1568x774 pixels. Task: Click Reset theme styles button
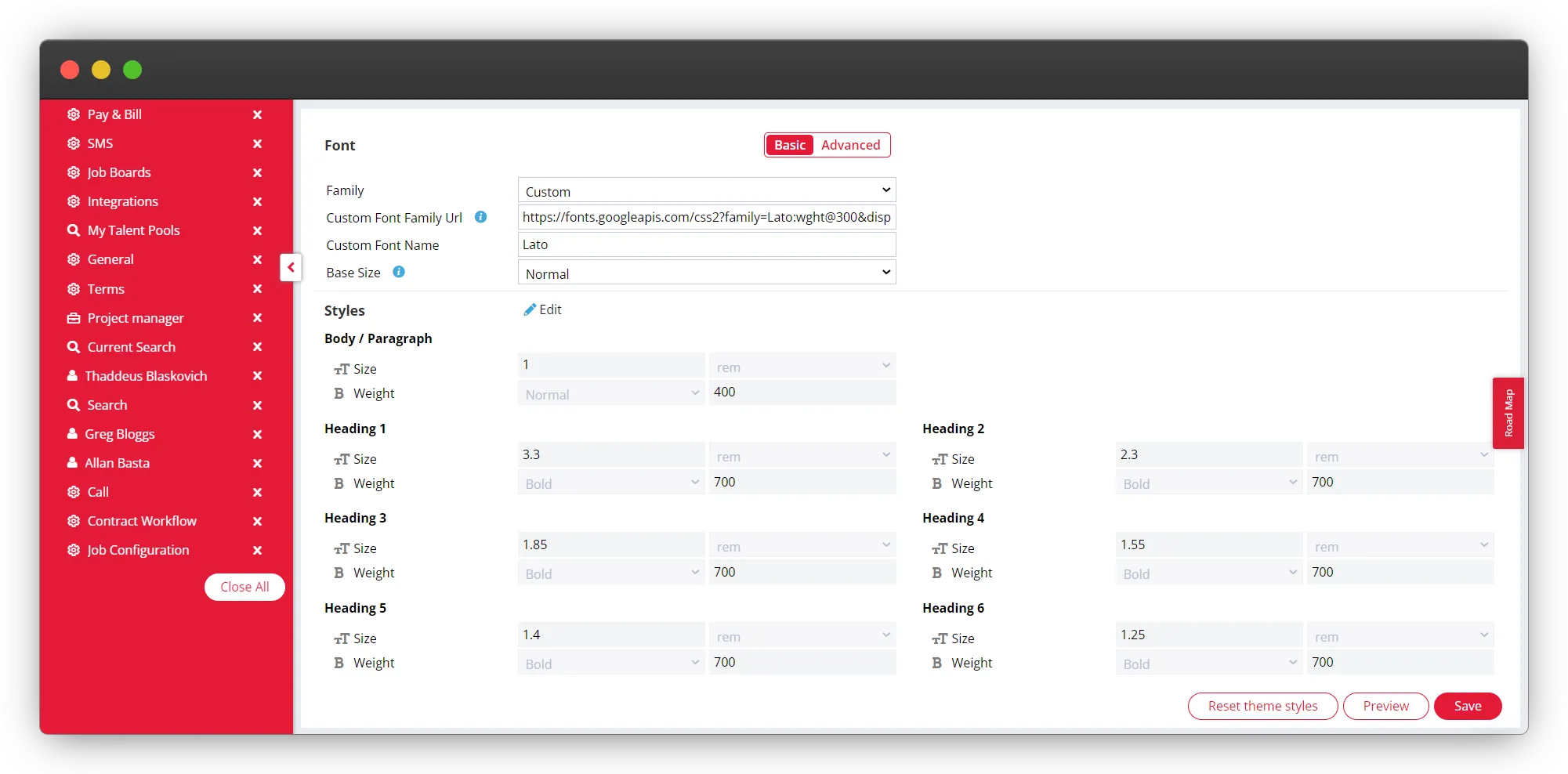[x=1262, y=706]
